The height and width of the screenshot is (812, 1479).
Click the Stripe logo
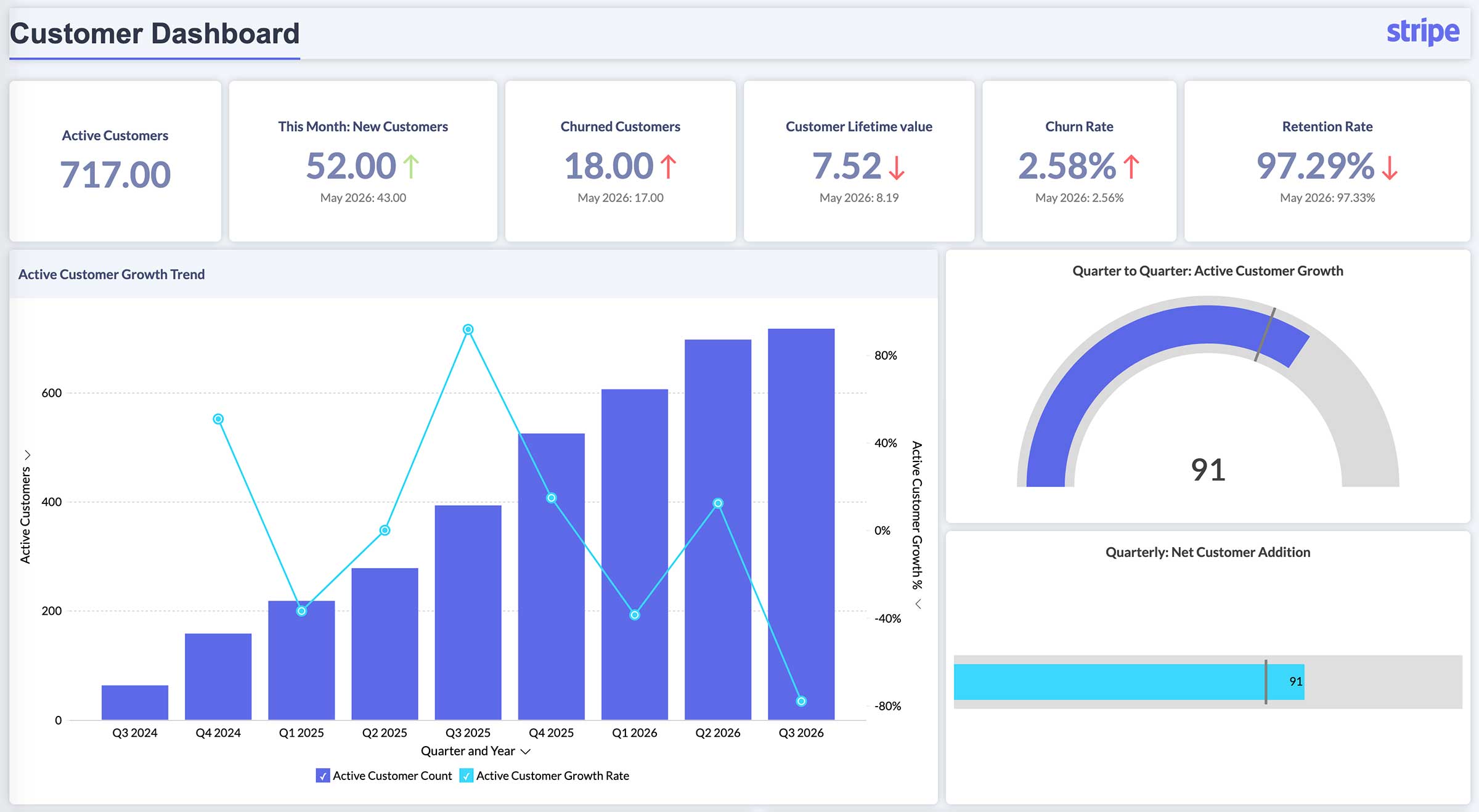(x=1422, y=31)
